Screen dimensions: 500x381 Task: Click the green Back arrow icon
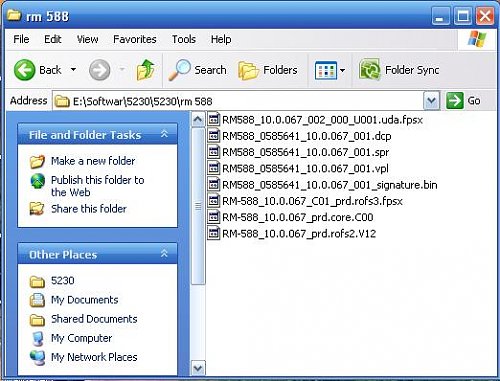pyautogui.click(x=24, y=70)
